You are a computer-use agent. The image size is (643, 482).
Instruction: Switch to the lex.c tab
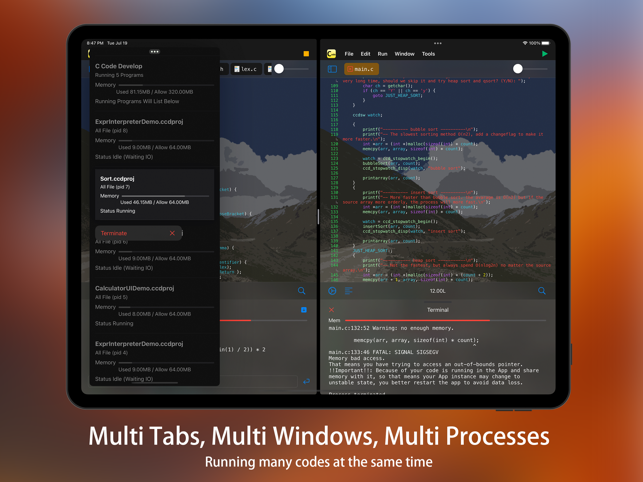246,69
